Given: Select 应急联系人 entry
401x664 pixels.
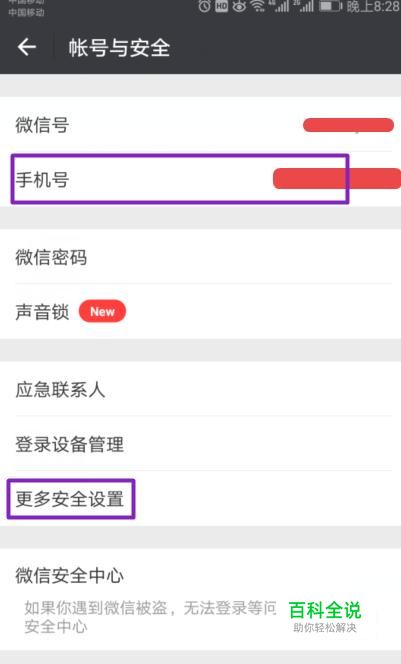Looking at the screenshot, I should [x=200, y=389].
